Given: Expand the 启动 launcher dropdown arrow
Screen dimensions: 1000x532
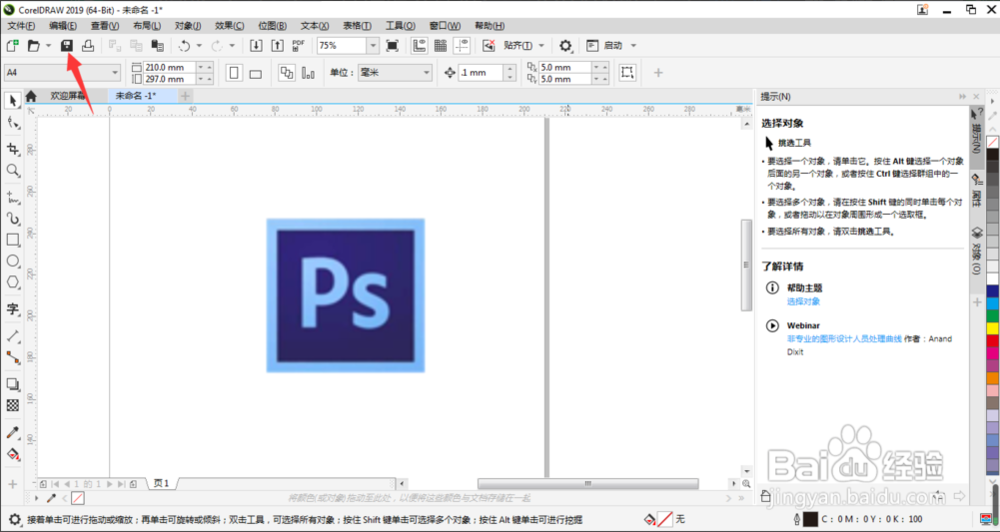Looking at the screenshot, I should point(633,45).
